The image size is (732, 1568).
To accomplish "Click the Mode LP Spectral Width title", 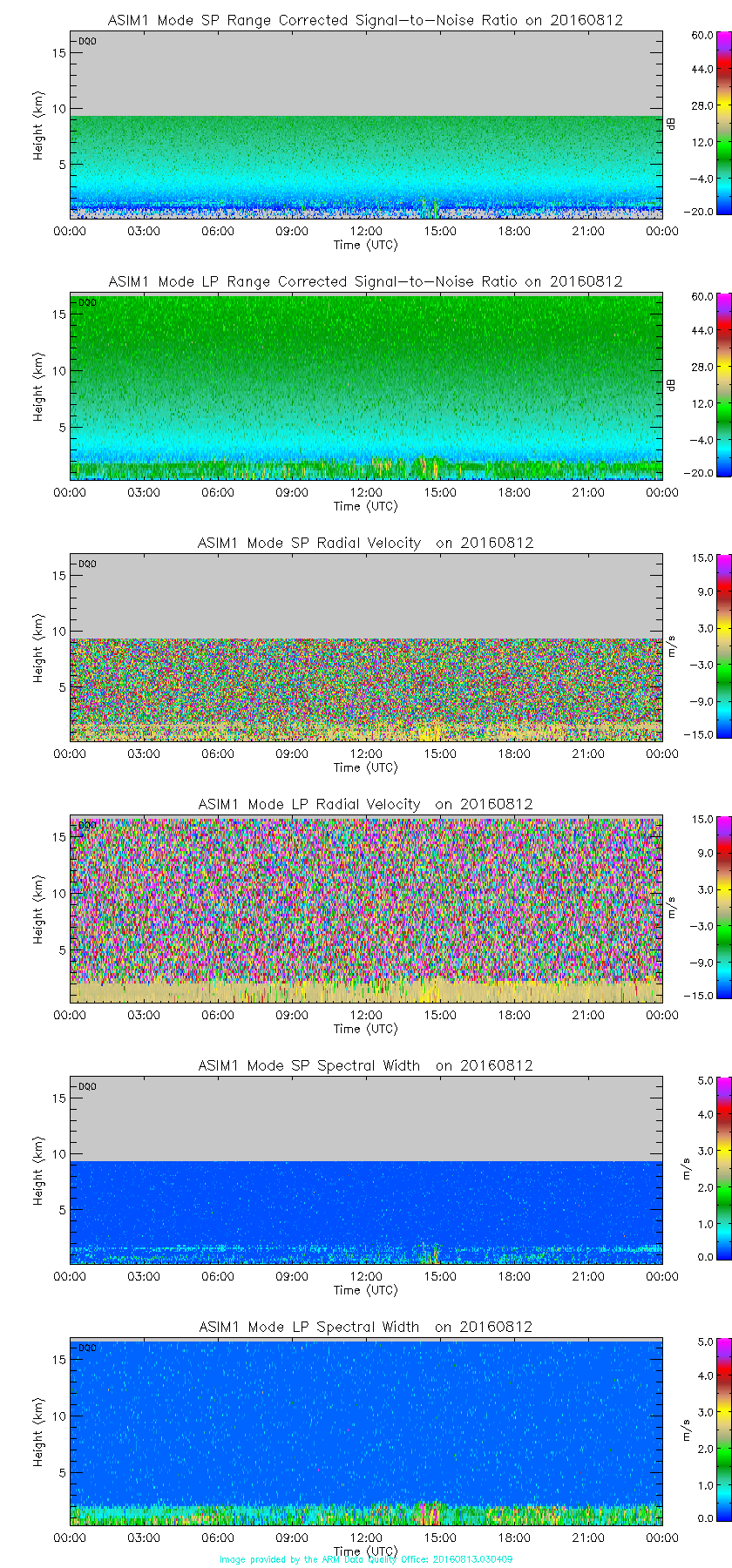I will pos(365,1327).
